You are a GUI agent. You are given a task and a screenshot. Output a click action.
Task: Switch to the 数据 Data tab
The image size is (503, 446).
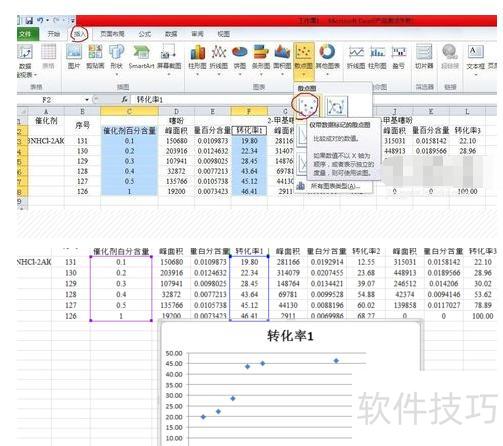pos(171,34)
